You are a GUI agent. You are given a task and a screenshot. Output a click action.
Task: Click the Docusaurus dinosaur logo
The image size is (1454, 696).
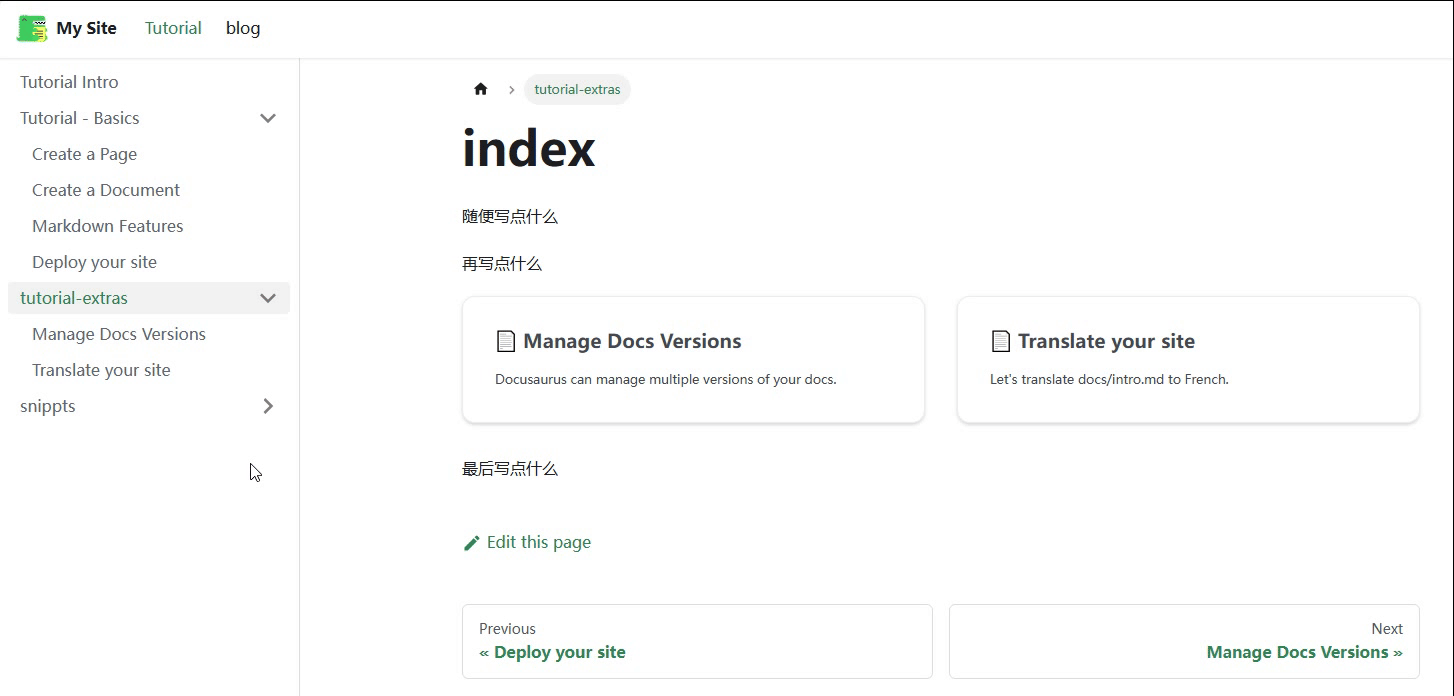pos(32,28)
